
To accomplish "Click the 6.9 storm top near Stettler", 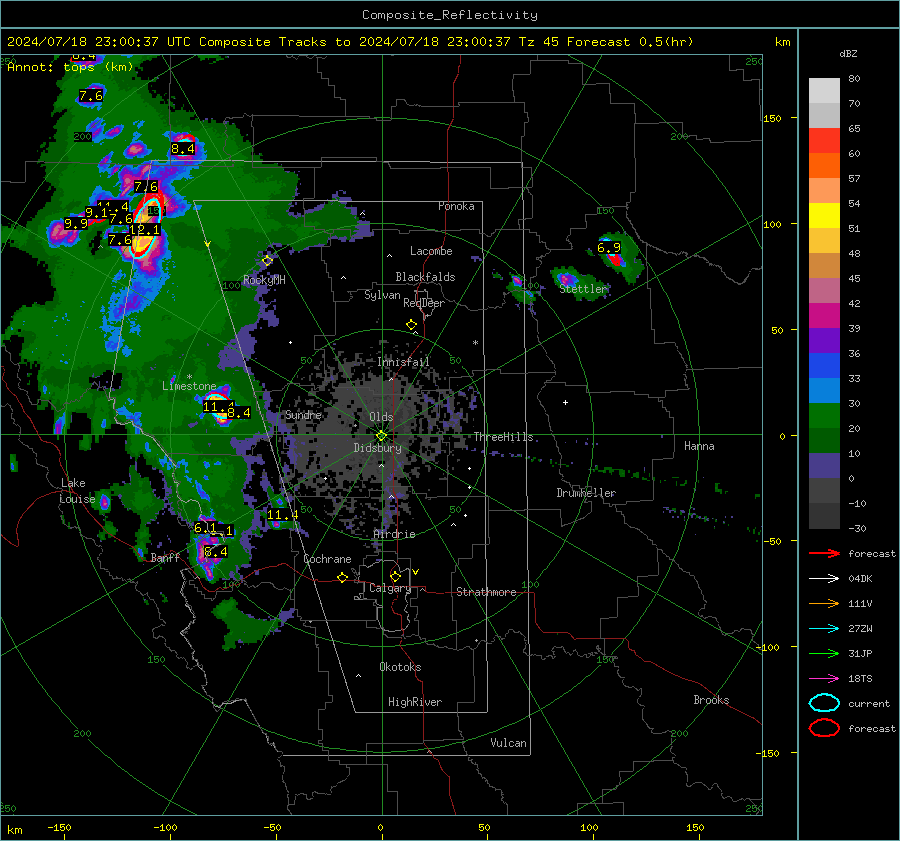I will click(x=608, y=248).
